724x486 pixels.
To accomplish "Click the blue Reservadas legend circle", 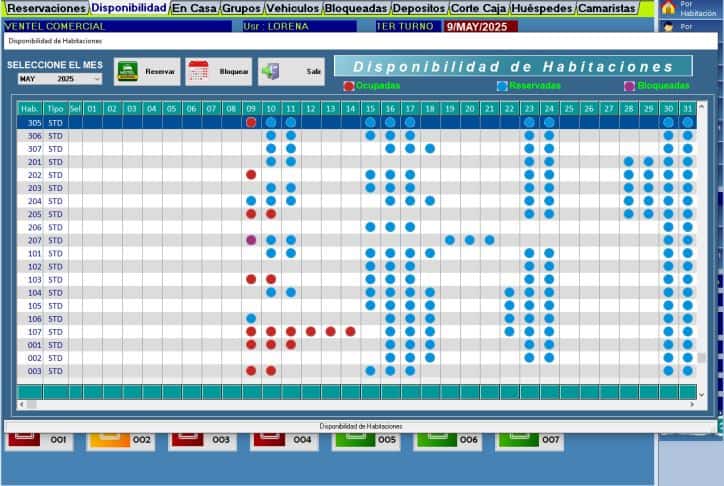I will 502,86.
